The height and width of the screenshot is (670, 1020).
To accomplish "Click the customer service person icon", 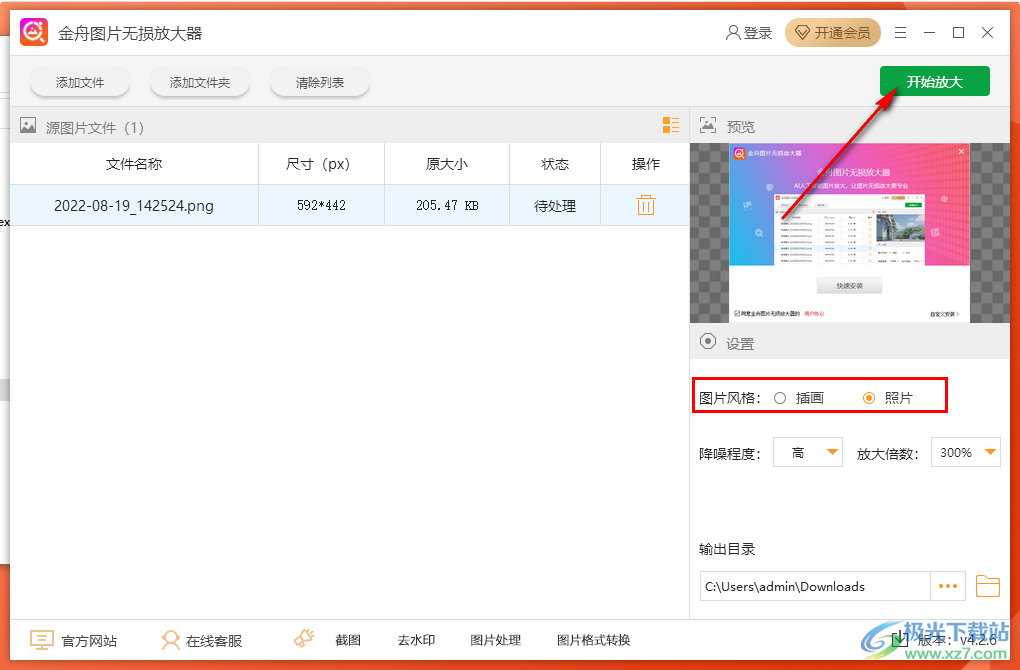I will tap(170, 640).
